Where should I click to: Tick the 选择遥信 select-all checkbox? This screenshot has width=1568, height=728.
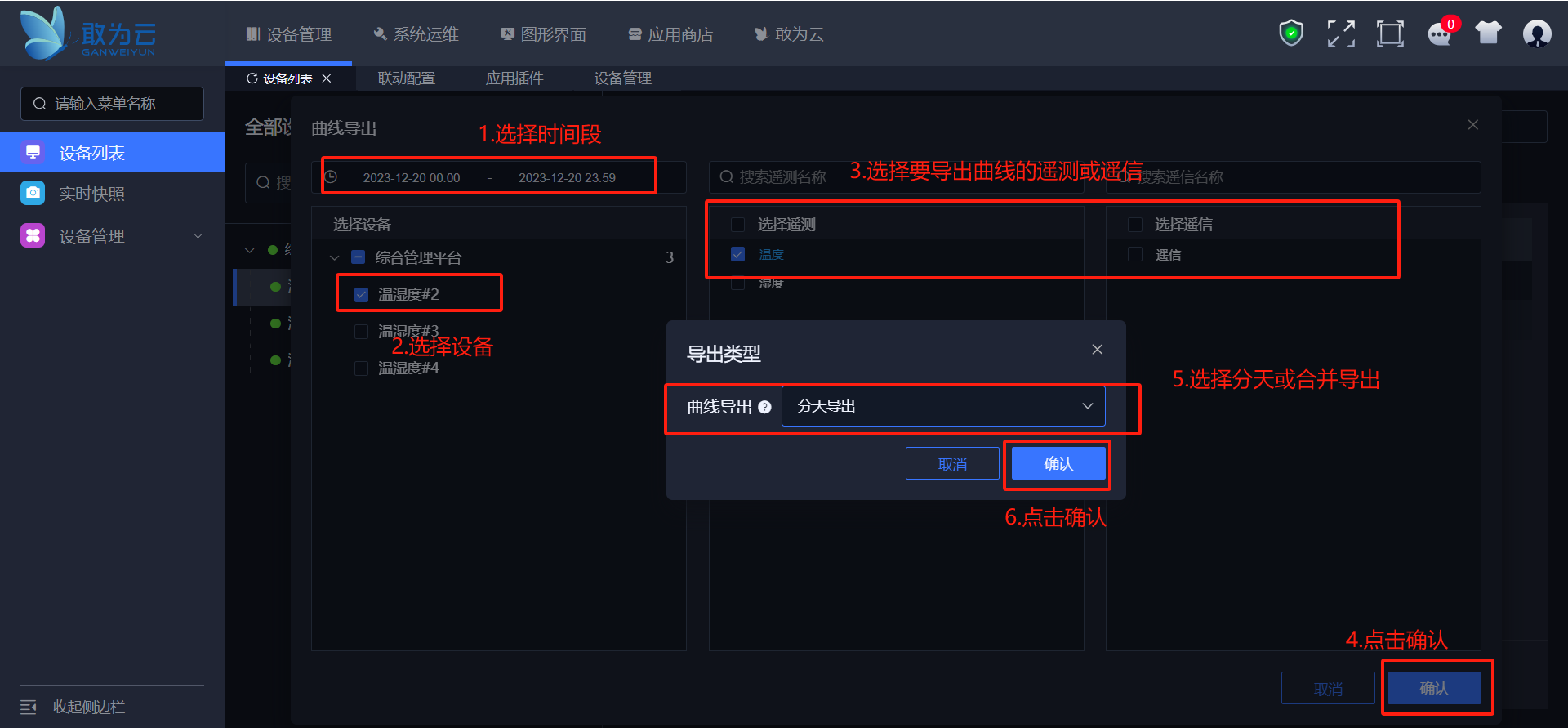pyautogui.click(x=1135, y=225)
